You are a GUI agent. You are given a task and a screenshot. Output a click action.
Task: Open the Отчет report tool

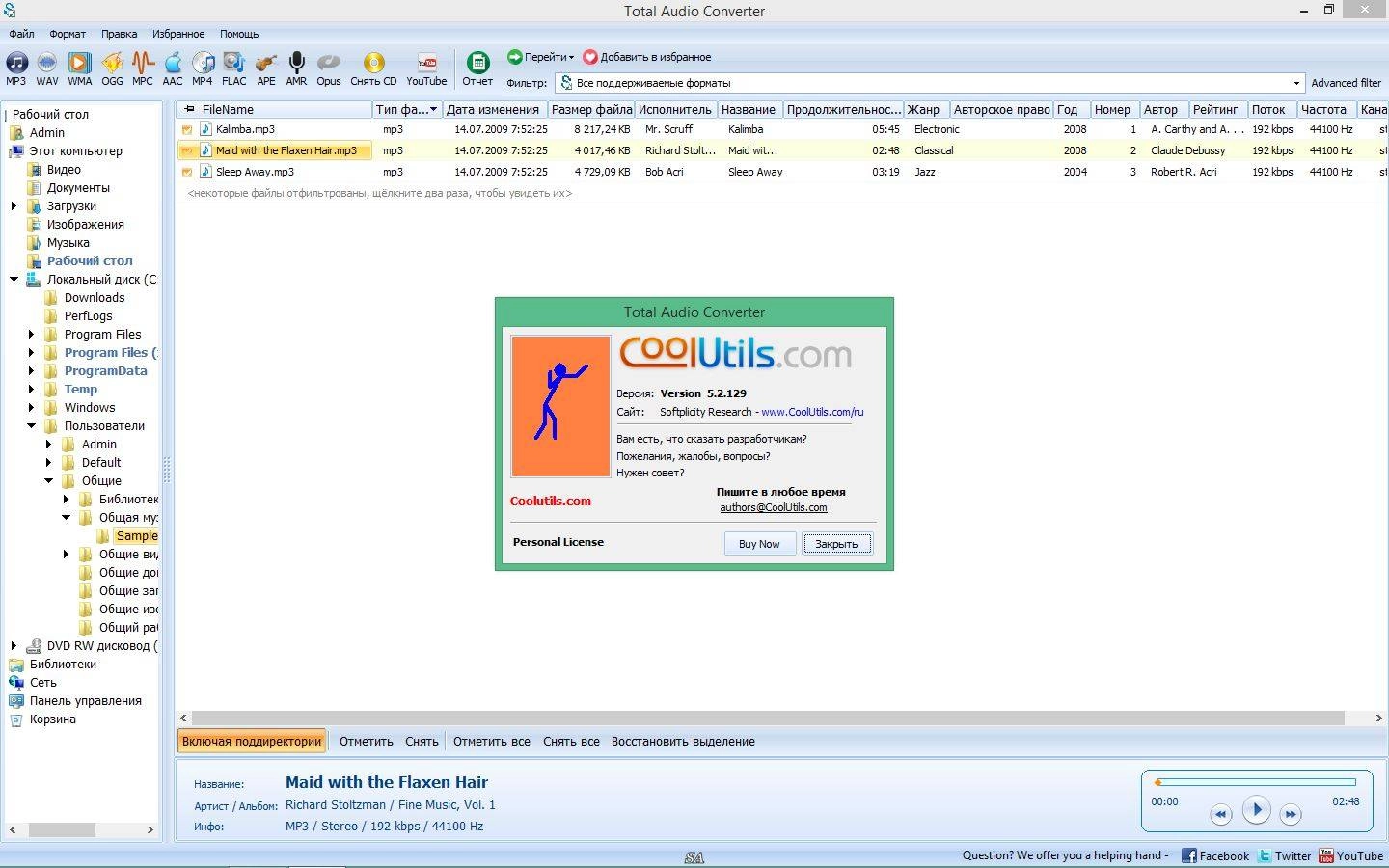[477, 69]
